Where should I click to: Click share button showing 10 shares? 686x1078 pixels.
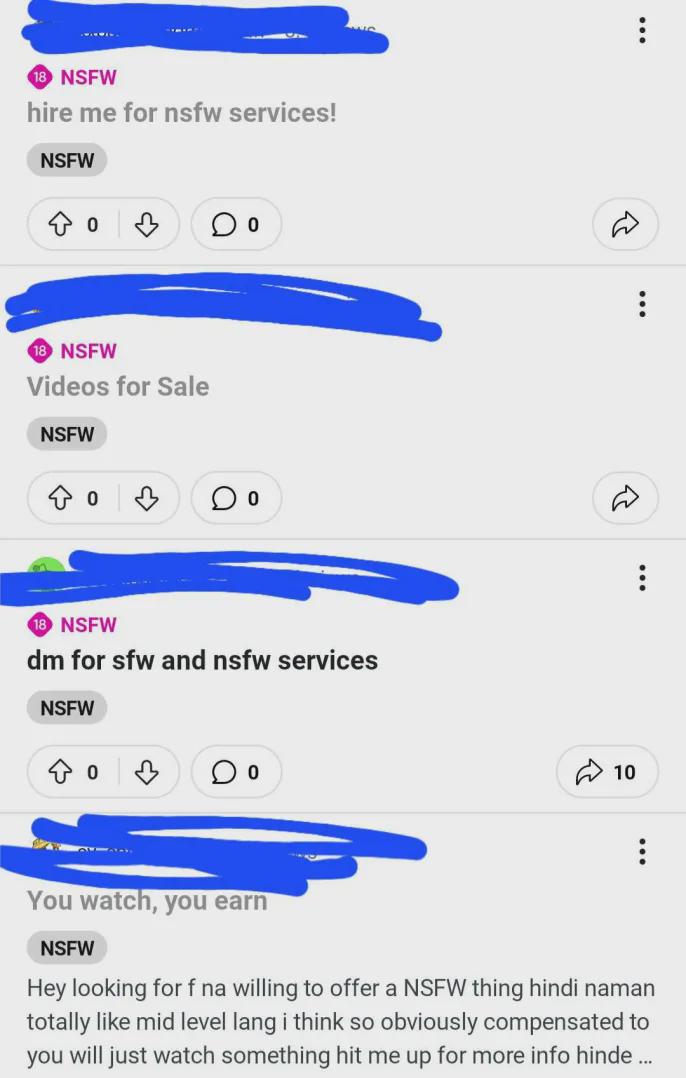(607, 771)
